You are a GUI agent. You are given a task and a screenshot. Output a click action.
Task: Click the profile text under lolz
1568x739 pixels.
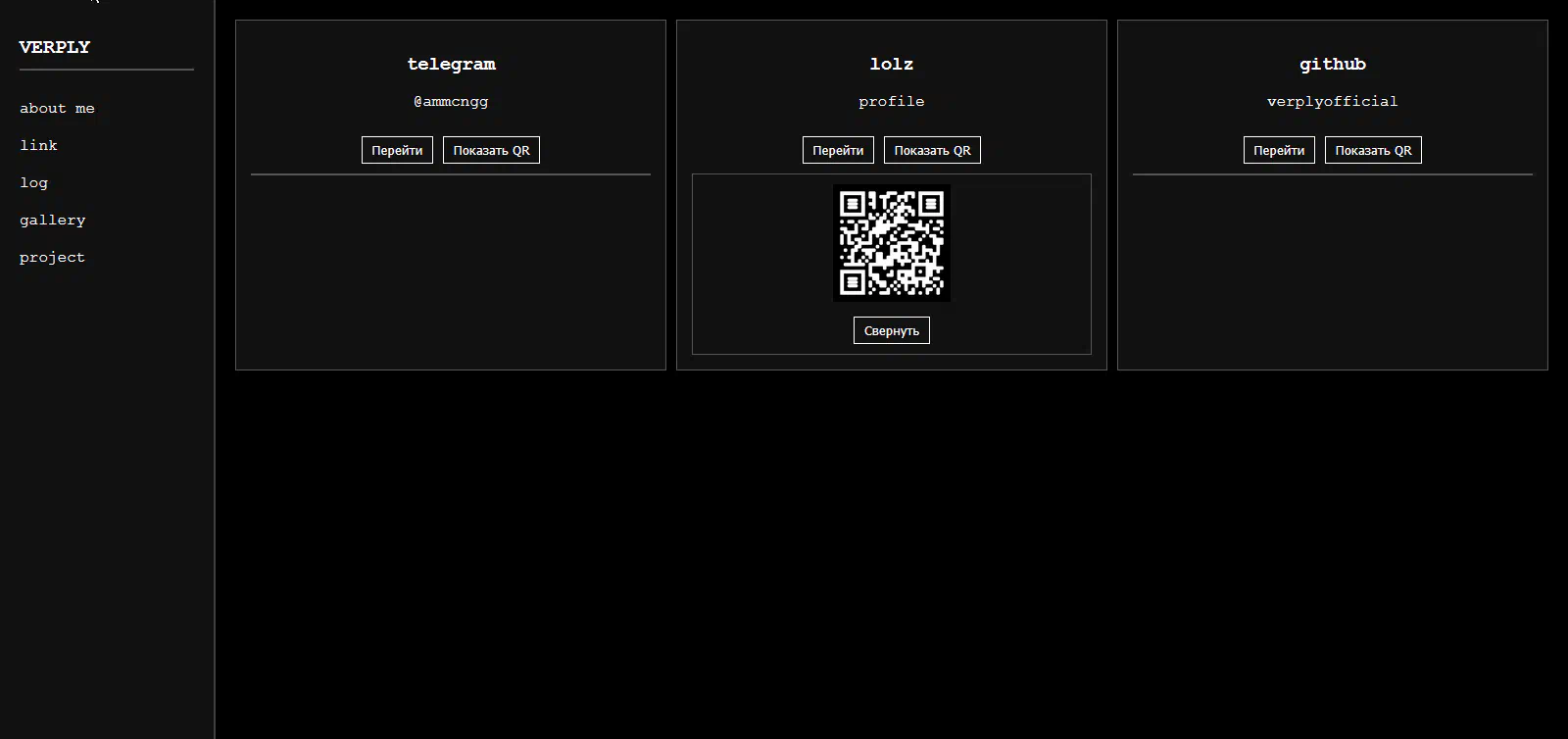click(x=892, y=102)
